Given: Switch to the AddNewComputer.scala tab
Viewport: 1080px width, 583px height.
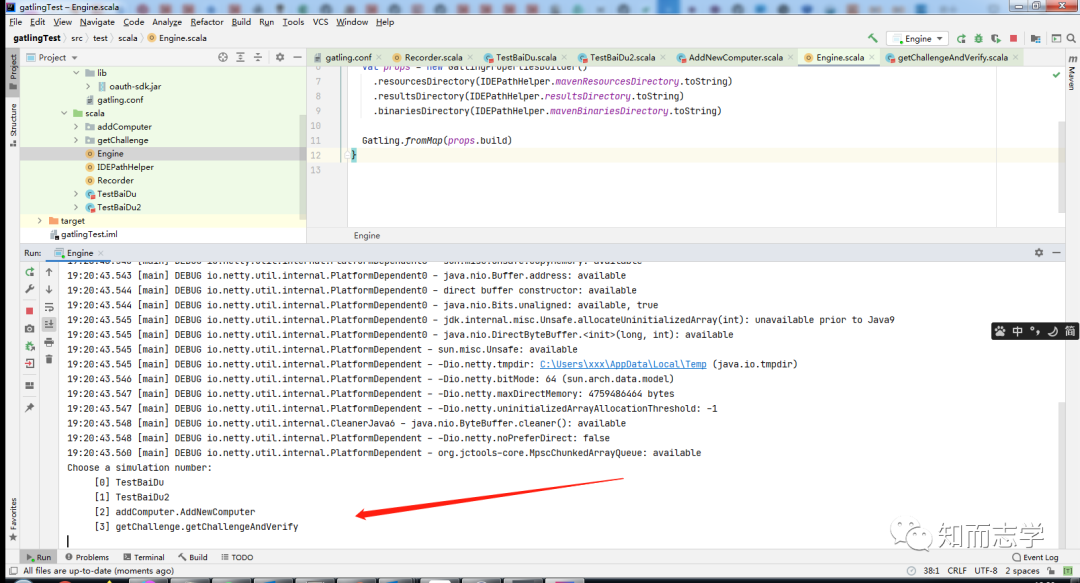Looking at the screenshot, I should point(735,57).
